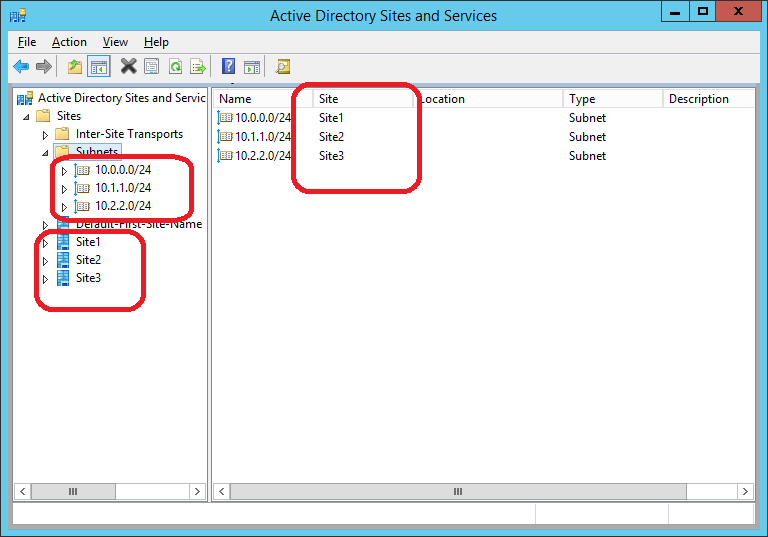The height and width of the screenshot is (537, 768).
Task: Click Site2 cell in Site column
Action: (x=331, y=137)
